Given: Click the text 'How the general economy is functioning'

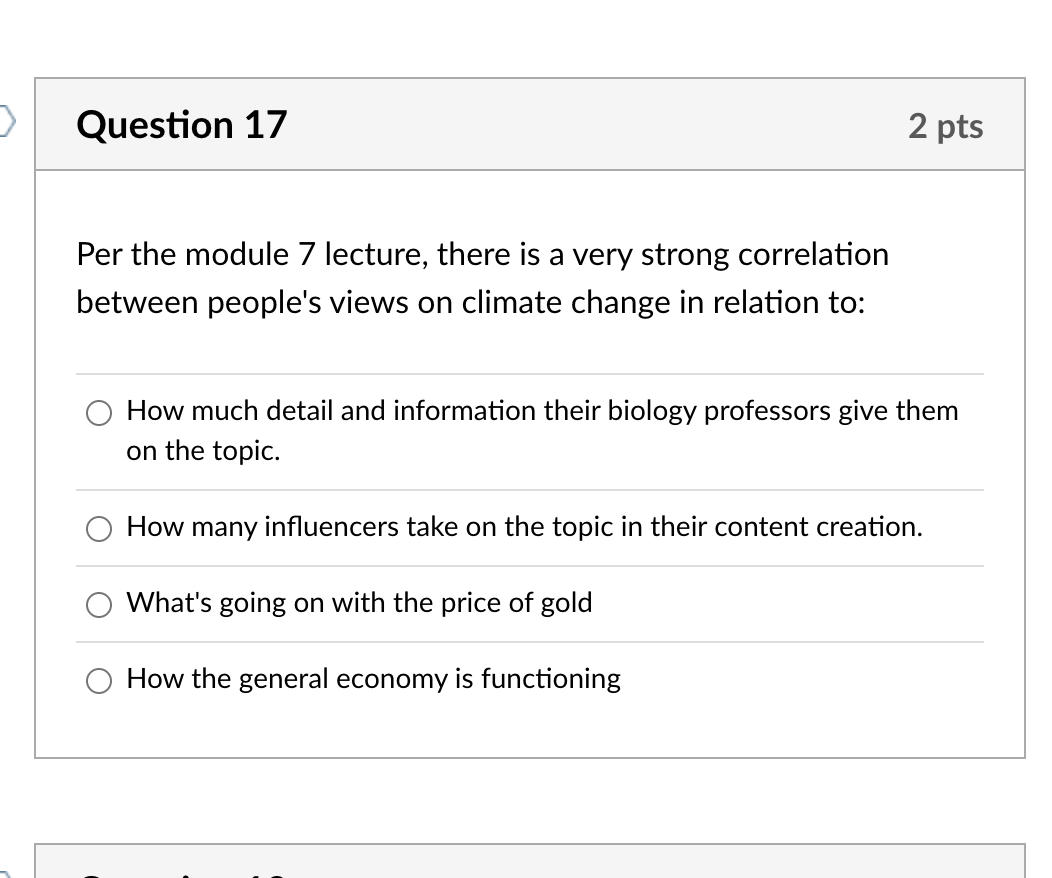Looking at the screenshot, I should click(374, 678).
